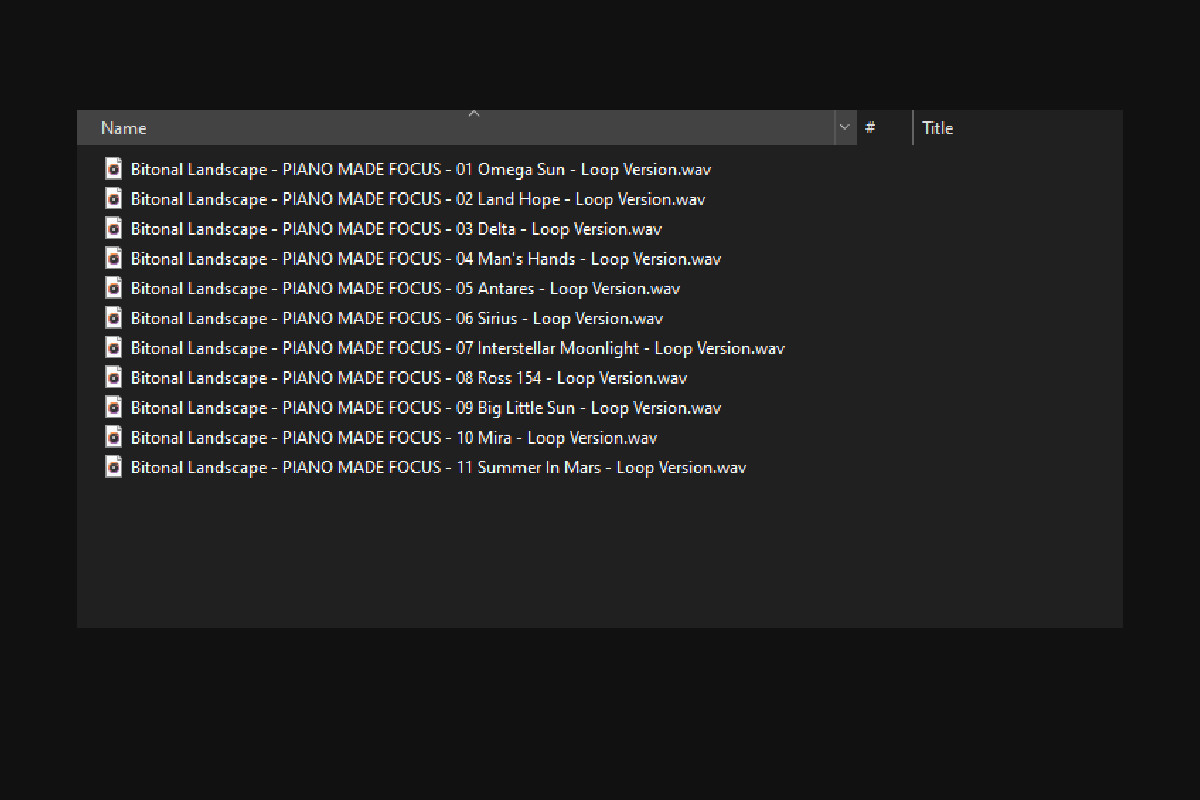
Task: Click the audio file icon for 02 Land Hope
Action: (114, 199)
